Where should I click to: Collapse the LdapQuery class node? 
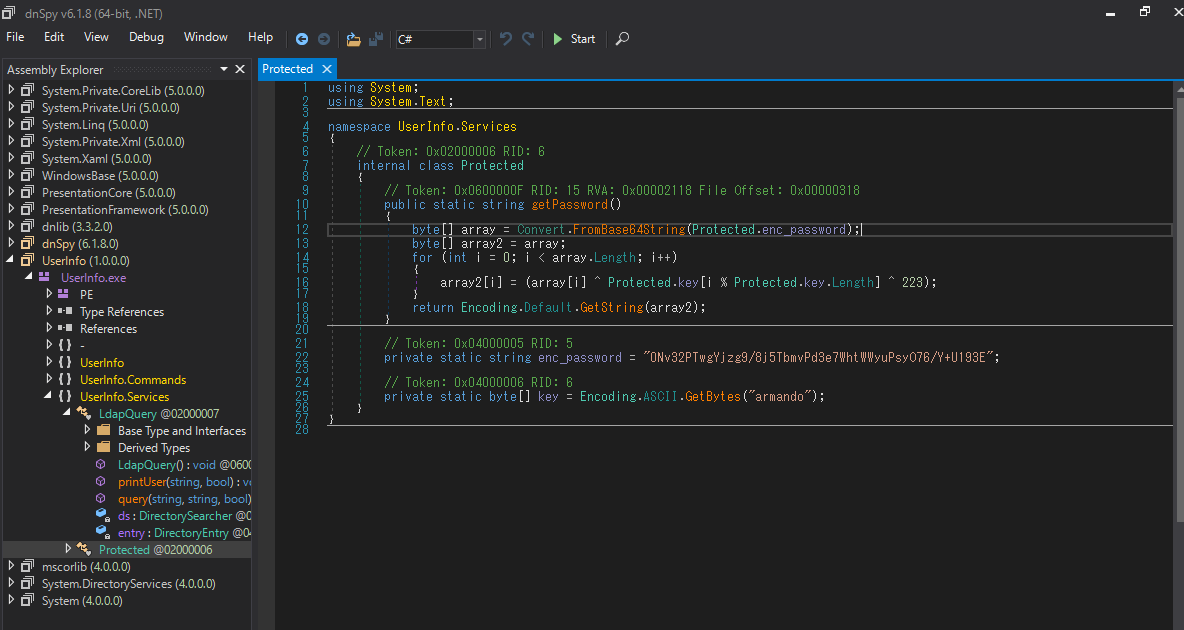click(x=67, y=412)
